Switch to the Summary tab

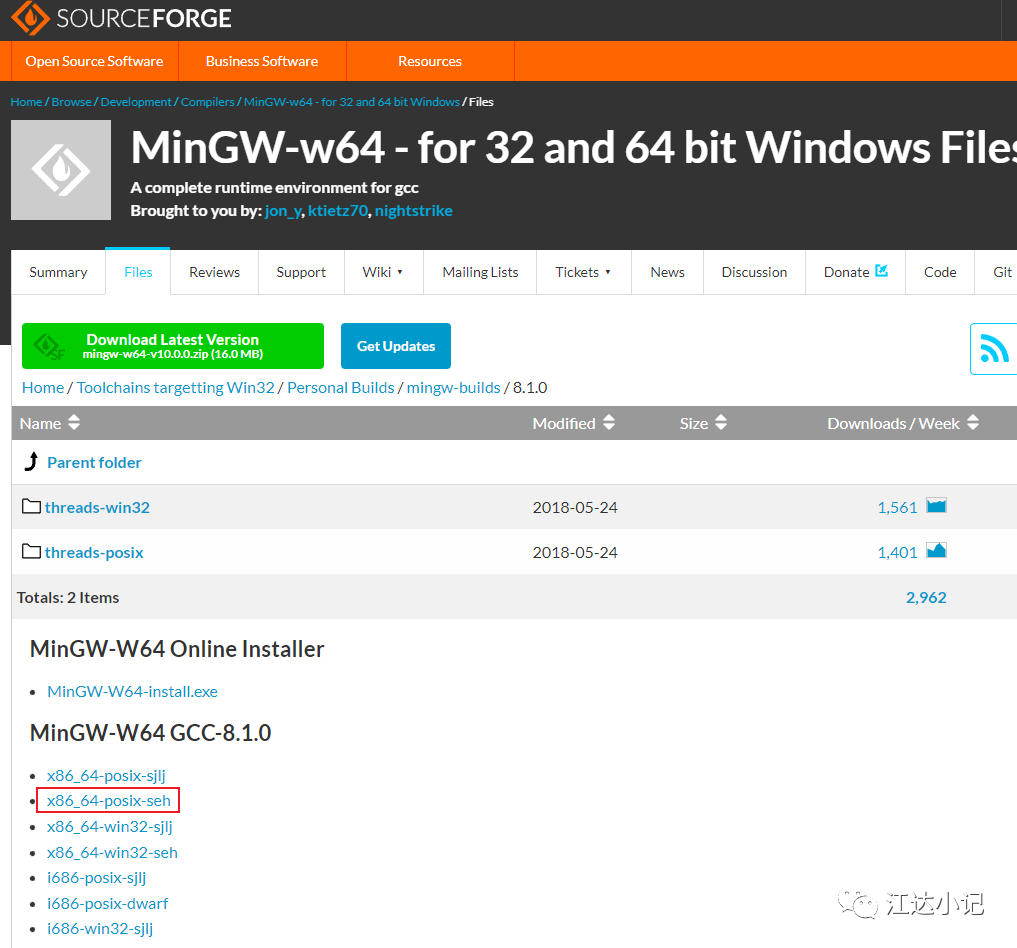(x=58, y=272)
